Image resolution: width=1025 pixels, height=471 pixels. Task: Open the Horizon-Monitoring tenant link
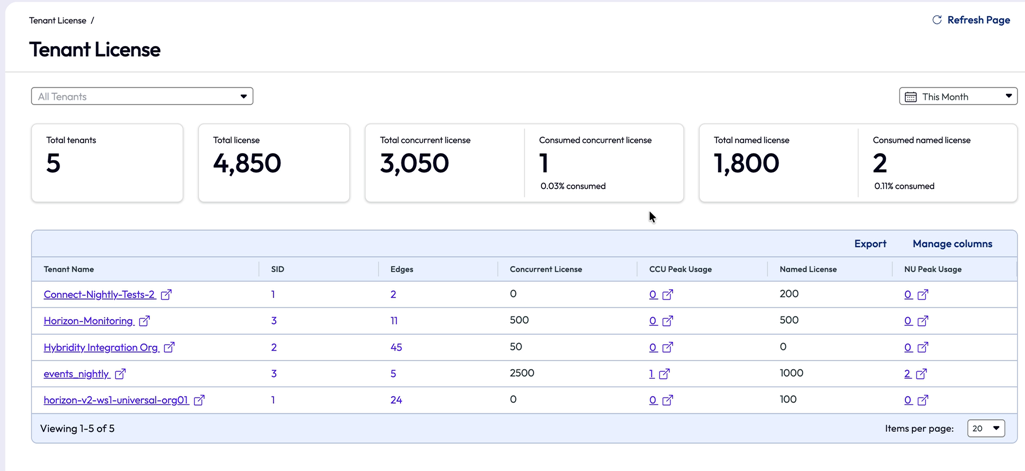[89, 321]
